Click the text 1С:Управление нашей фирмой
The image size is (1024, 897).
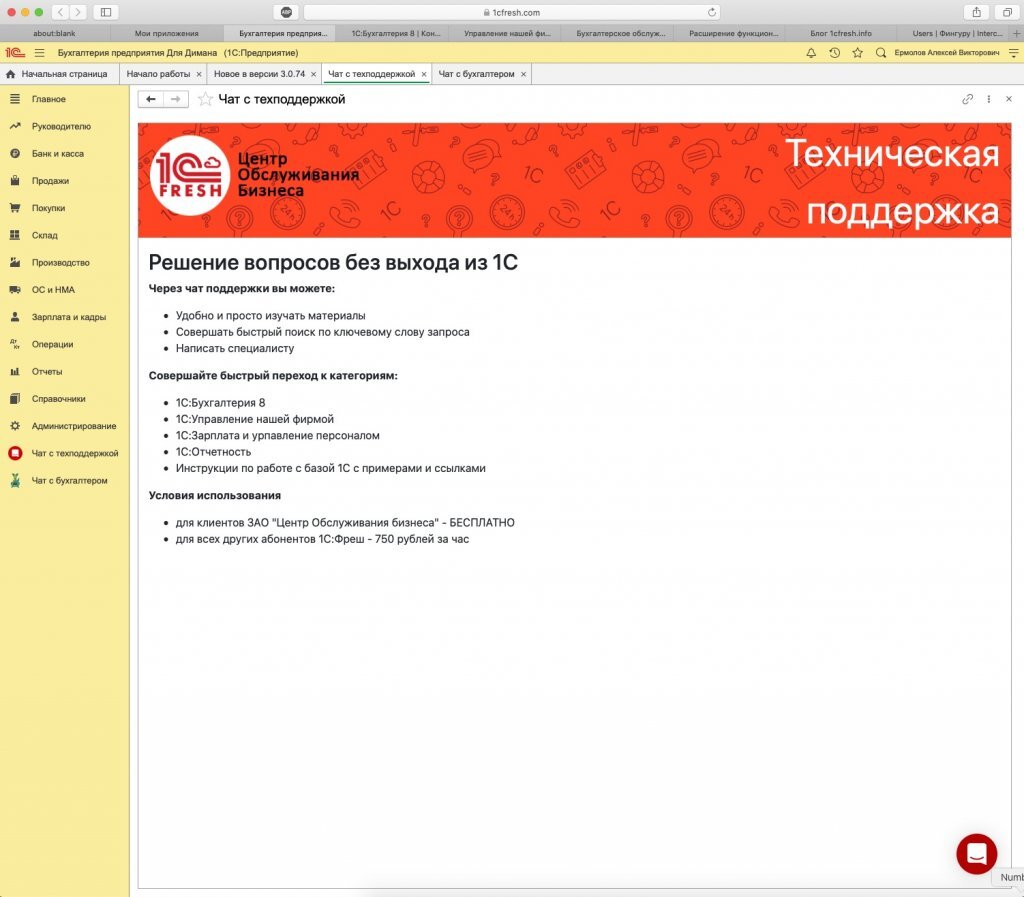255,419
